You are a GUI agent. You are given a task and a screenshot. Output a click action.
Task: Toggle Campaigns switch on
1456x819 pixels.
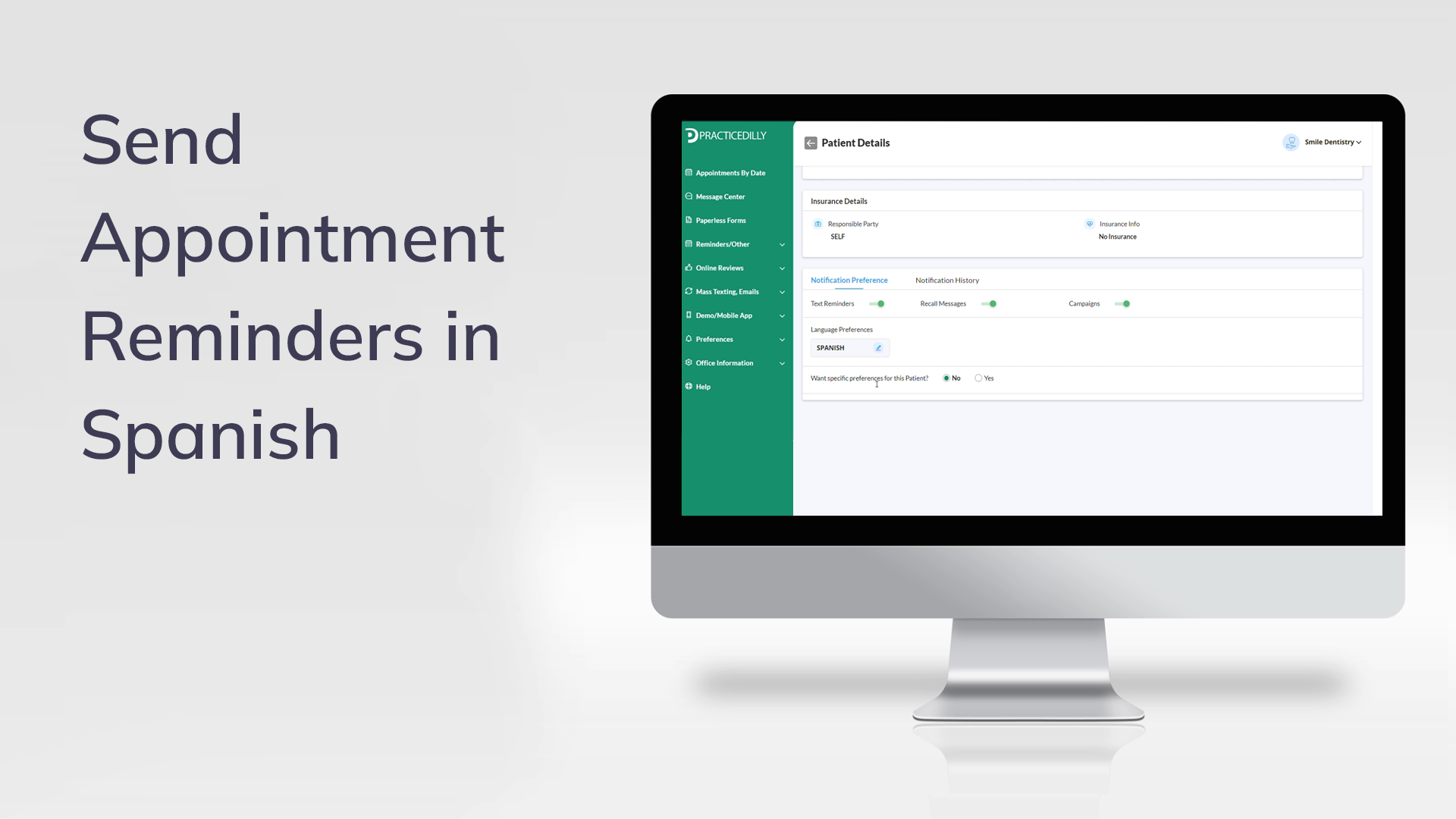[x=1125, y=303]
